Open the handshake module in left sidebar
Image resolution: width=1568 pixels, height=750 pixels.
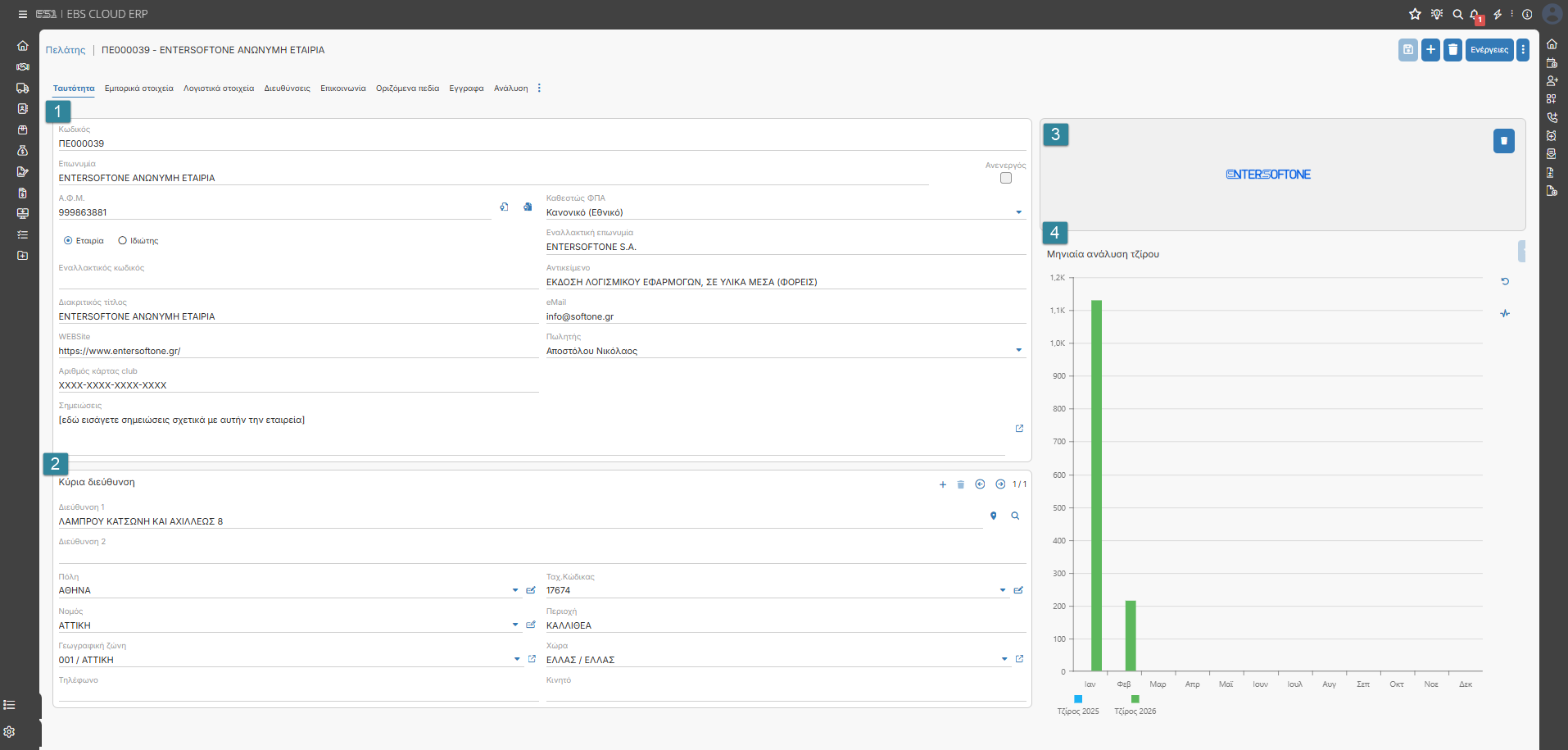(x=23, y=67)
